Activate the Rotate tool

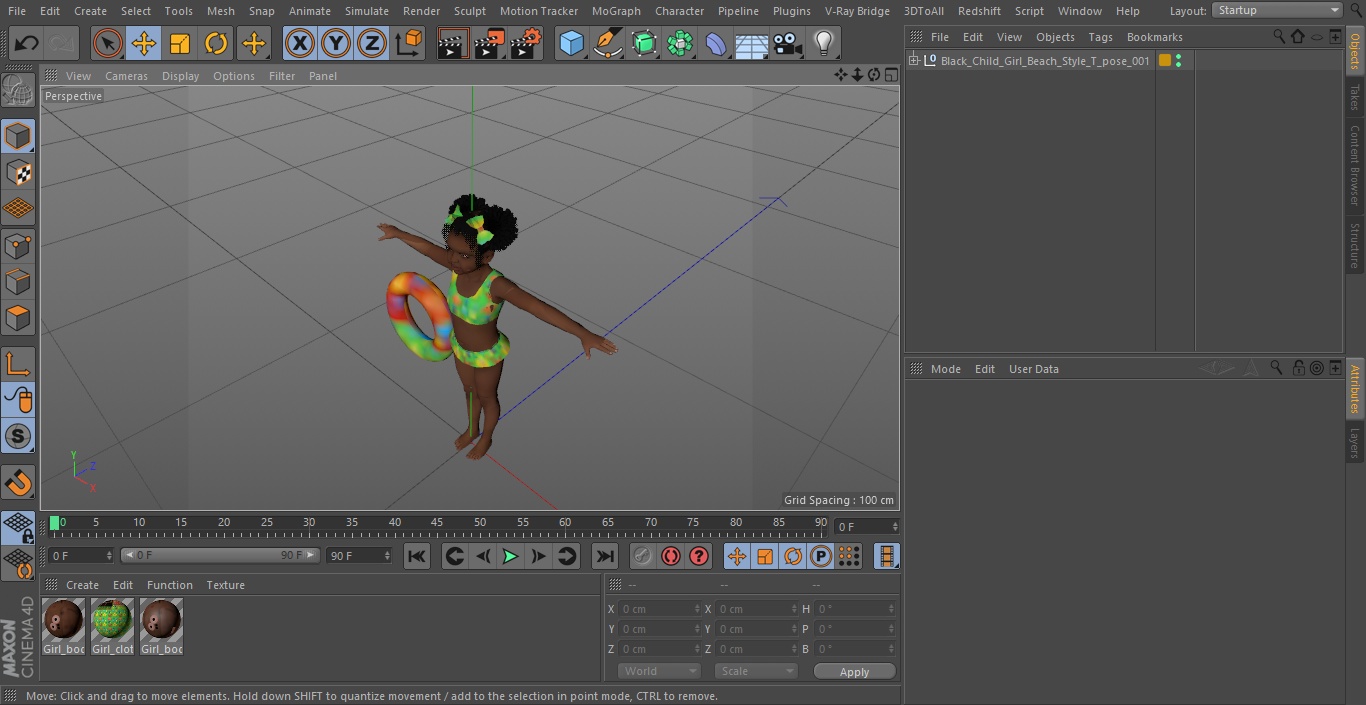(216, 43)
